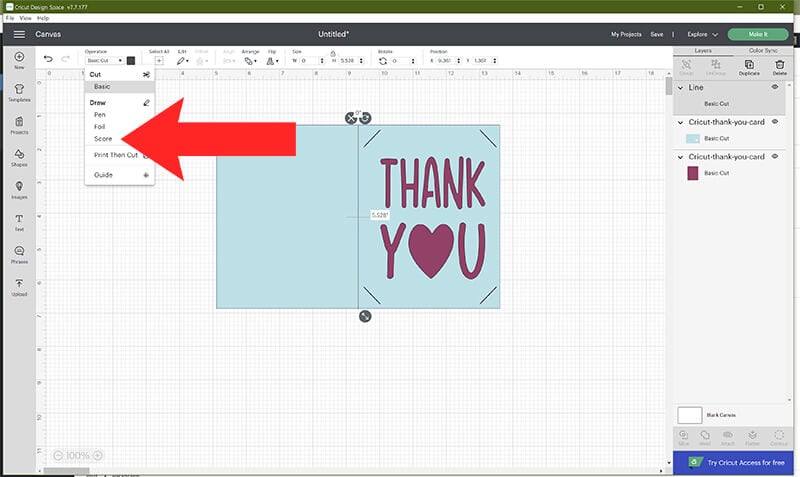This screenshot has height=477, width=800.
Task: Click Try Cricut Access for free
Action: click(x=733, y=463)
